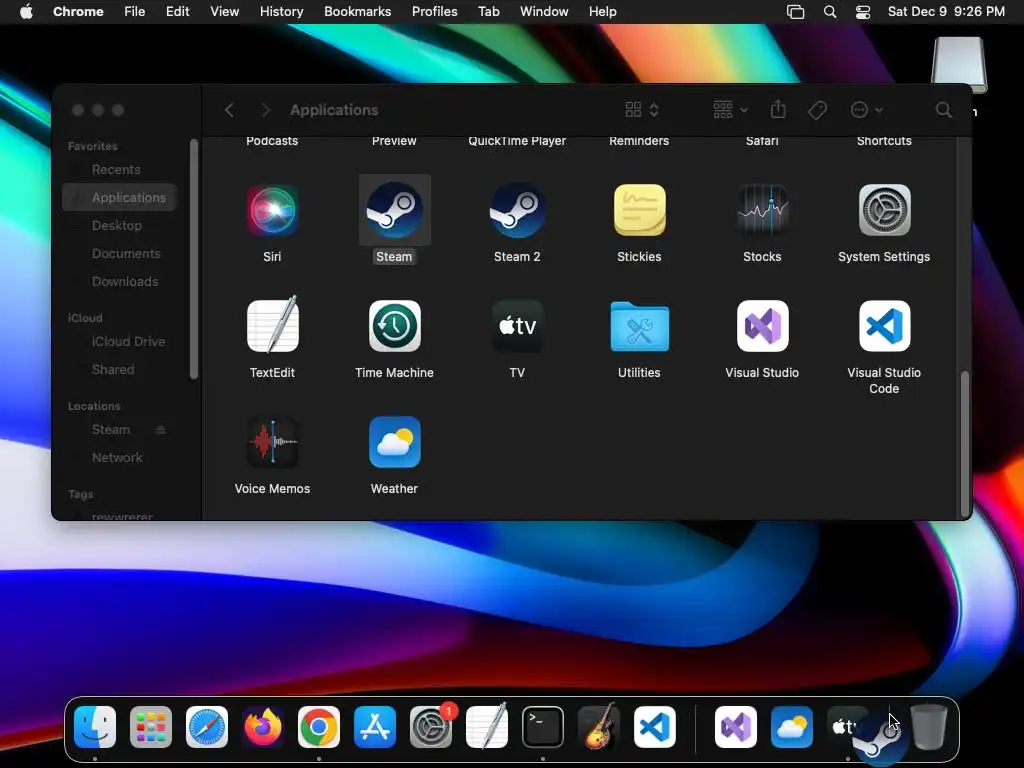Select the System Settings app icon in Finder

click(x=884, y=210)
